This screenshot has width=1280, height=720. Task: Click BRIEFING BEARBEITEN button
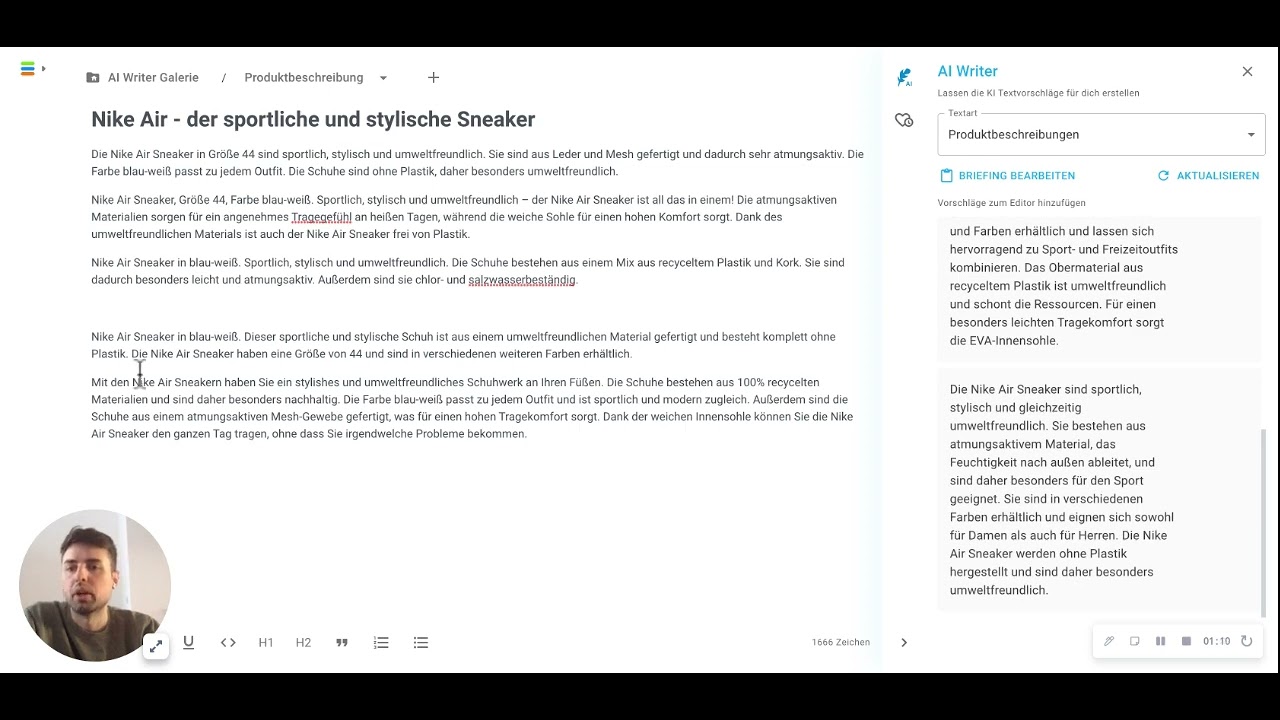click(1008, 176)
